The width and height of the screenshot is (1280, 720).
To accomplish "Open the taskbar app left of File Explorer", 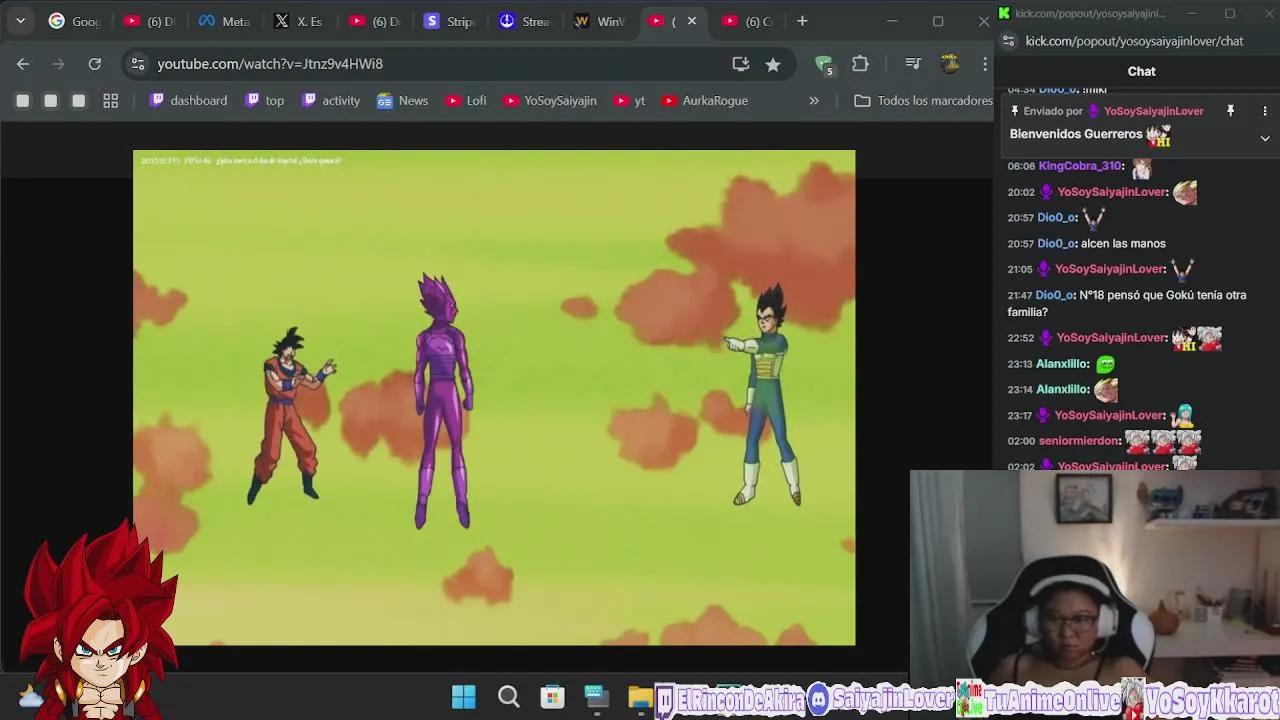I will [596, 697].
